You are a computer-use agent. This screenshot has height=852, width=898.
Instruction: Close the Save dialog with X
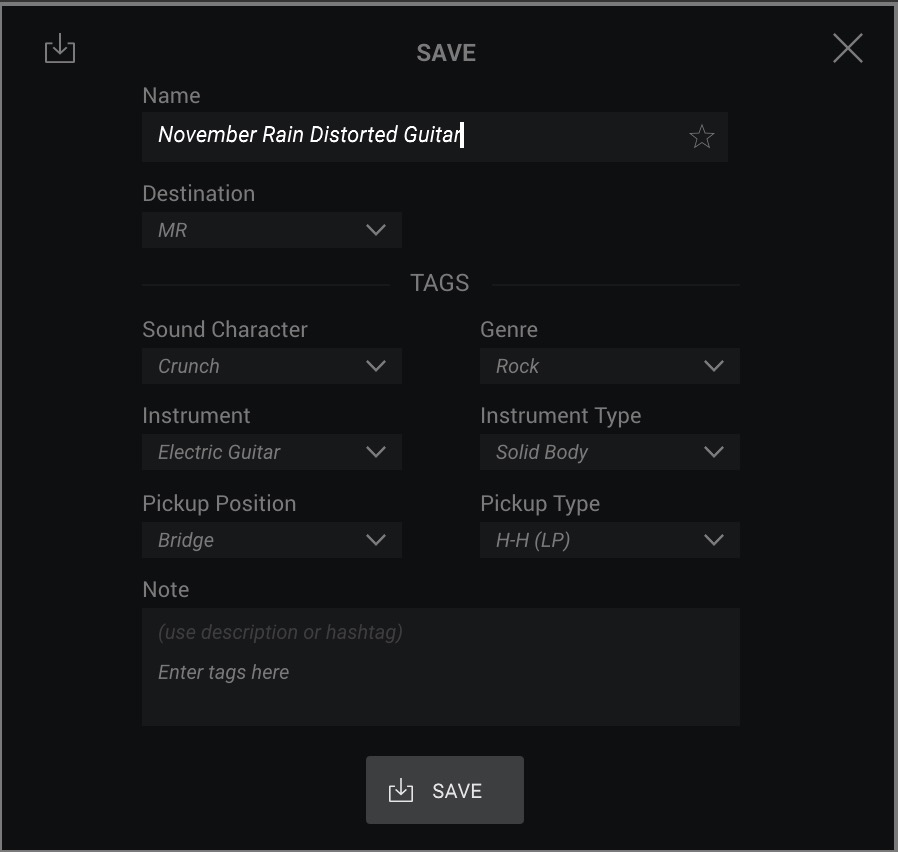[x=848, y=48]
